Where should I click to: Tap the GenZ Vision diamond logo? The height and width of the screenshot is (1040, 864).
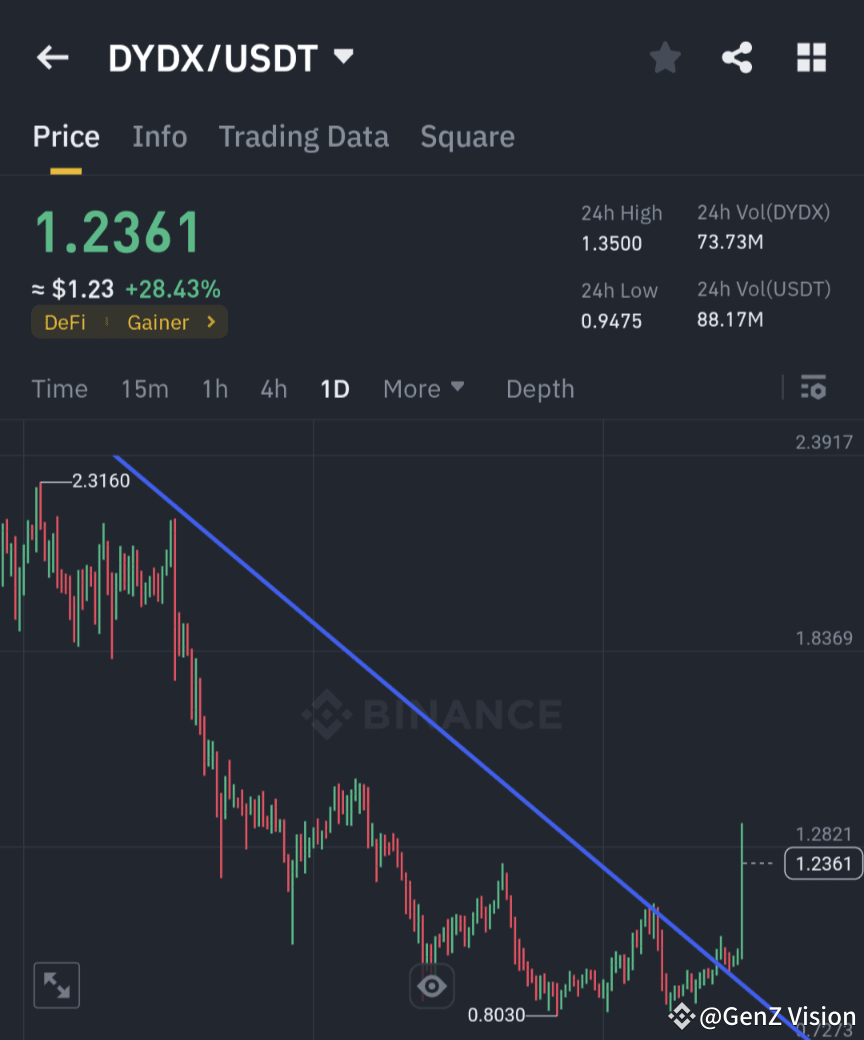pos(682,1015)
